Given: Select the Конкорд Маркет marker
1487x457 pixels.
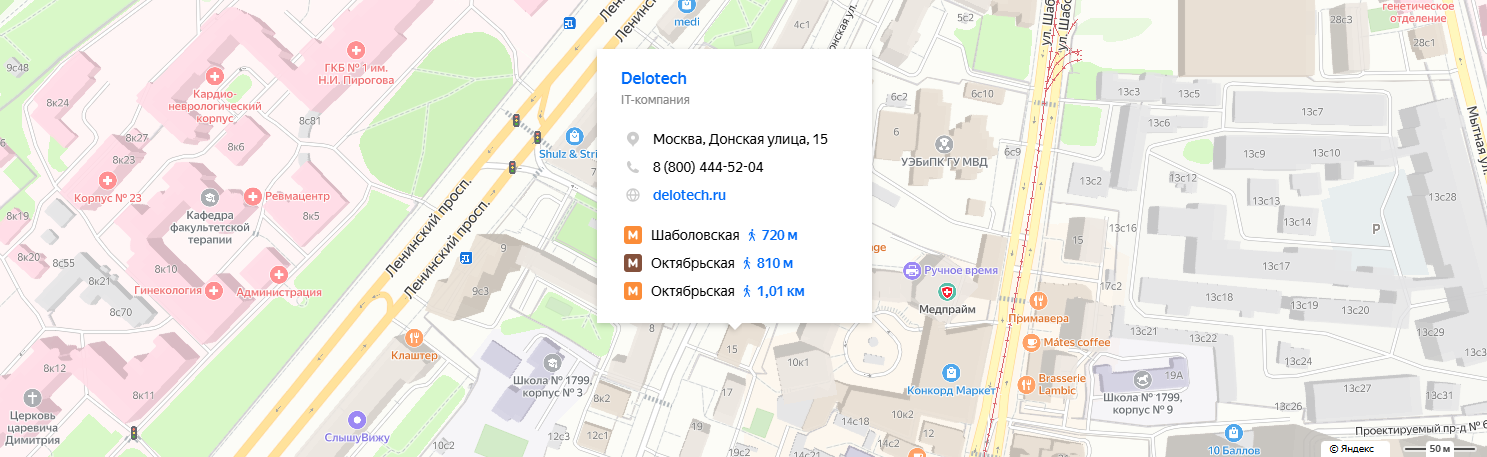Looking at the screenshot, I should pyautogui.click(x=950, y=371).
